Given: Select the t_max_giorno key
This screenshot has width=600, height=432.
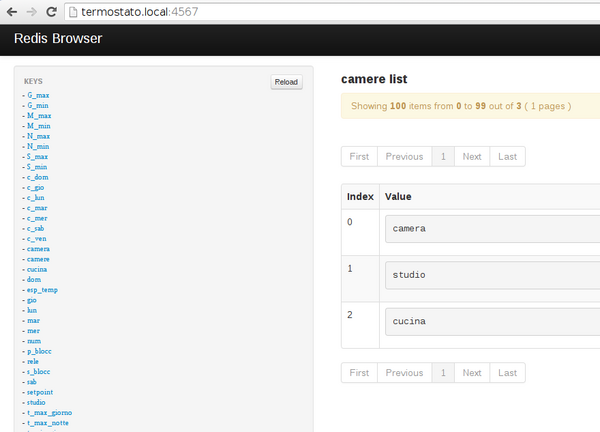Looking at the screenshot, I should [x=49, y=413].
